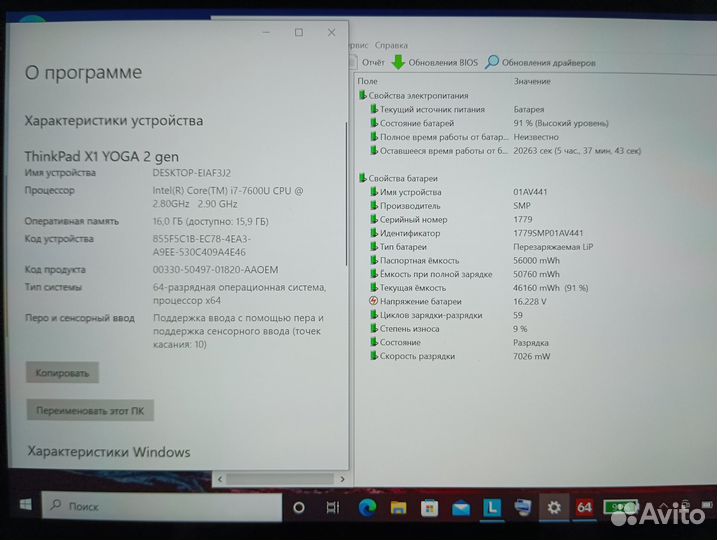
Task: Click the 56000 mWh value
Action: click(536, 260)
